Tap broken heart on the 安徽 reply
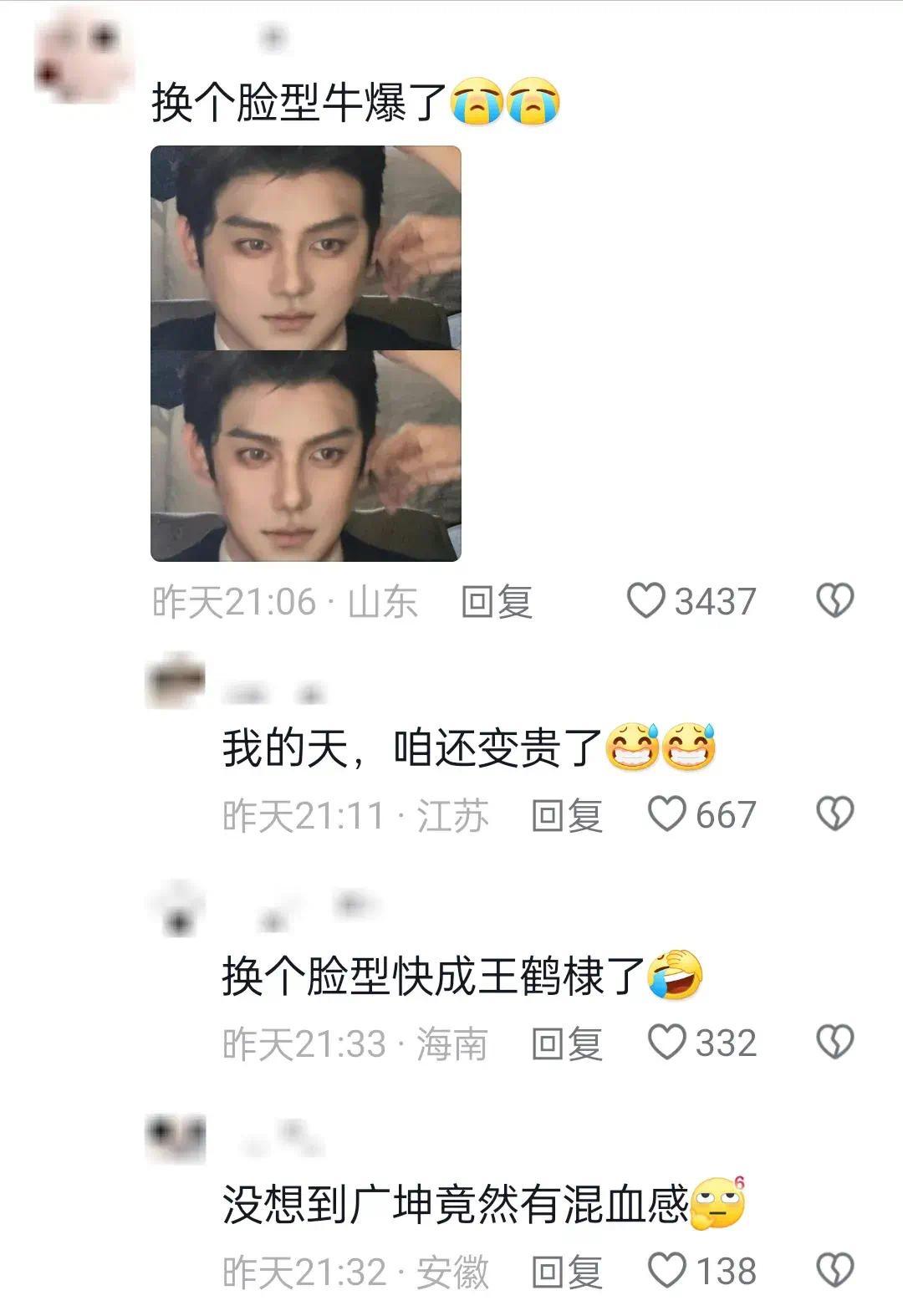 [834, 1271]
